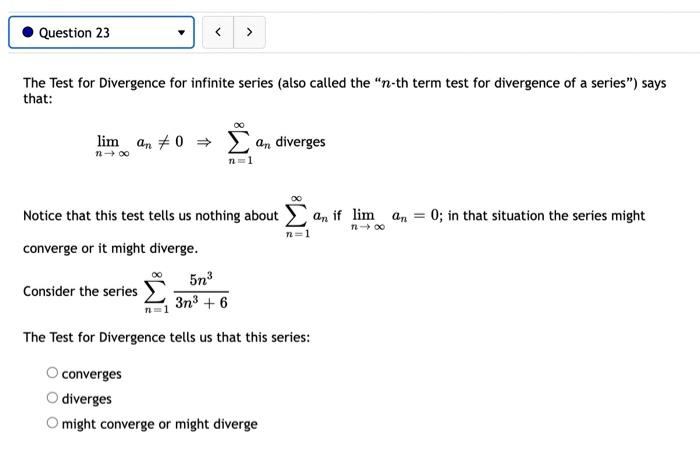This screenshot has width=700, height=450.
Task: Click the sigma symbol before "diverges"
Action: (239, 143)
